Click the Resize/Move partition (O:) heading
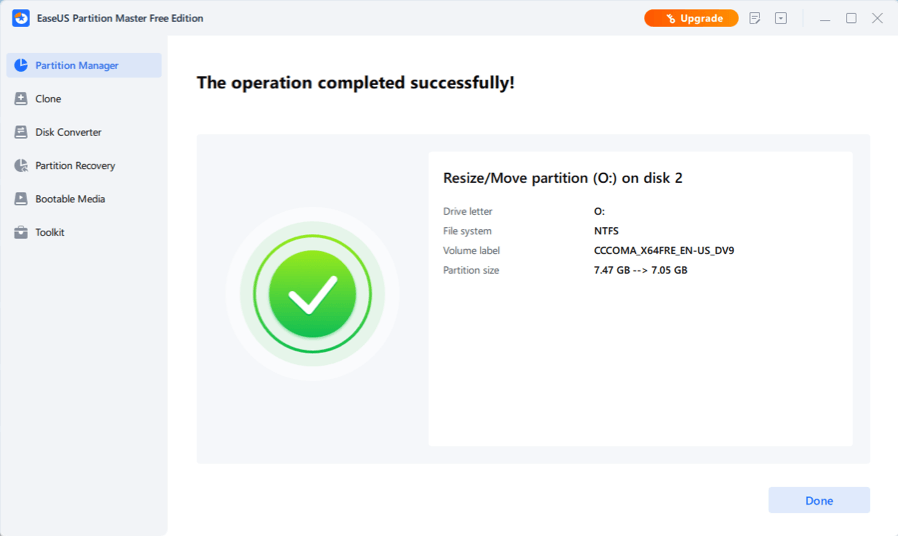The width and height of the screenshot is (898, 536). point(562,178)
